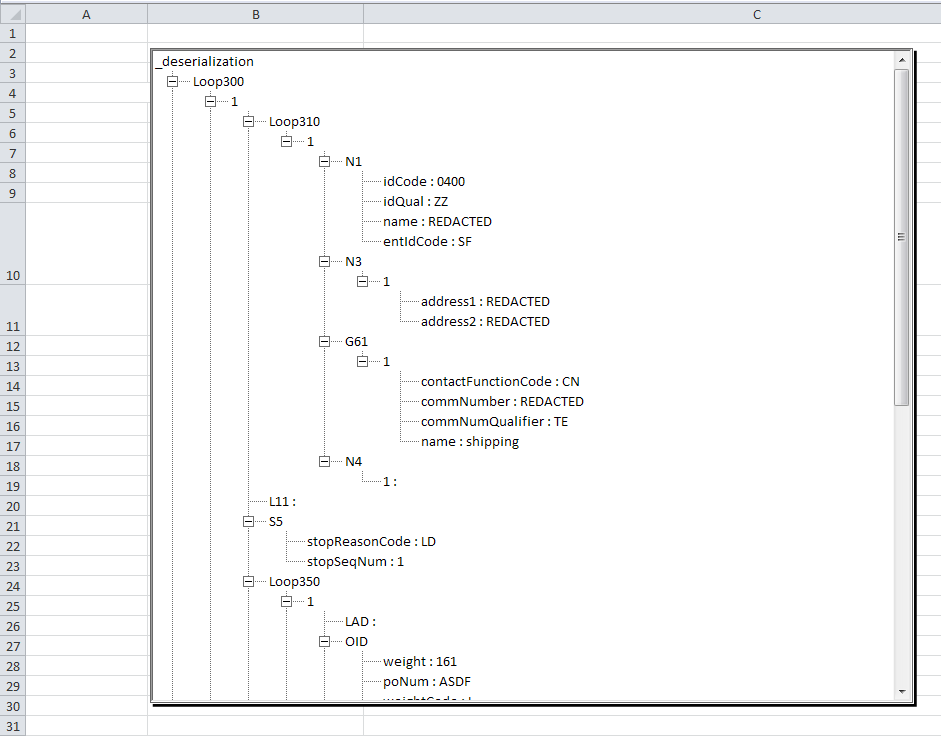Collapse the N1 segment node
This screenshot has width=941, height=736.
(x=325, y=161)
